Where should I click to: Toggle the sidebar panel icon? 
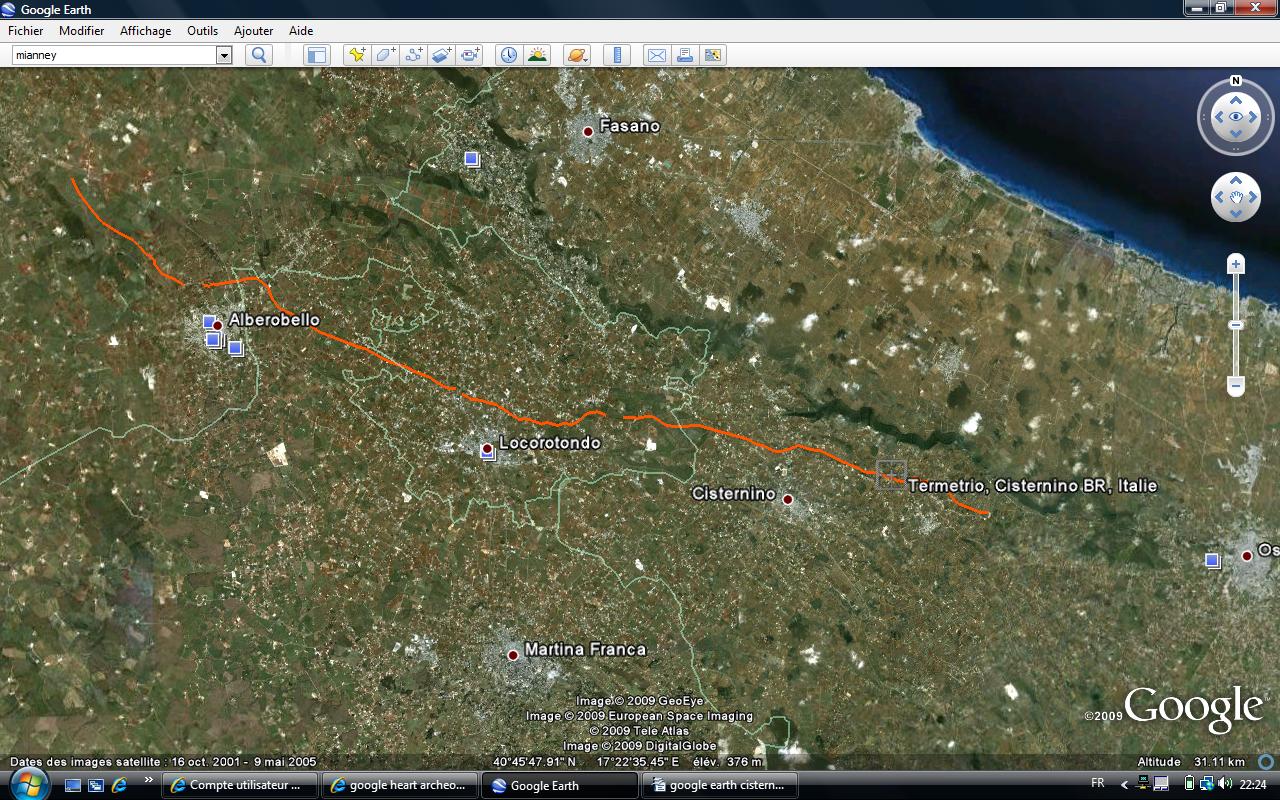317,55
